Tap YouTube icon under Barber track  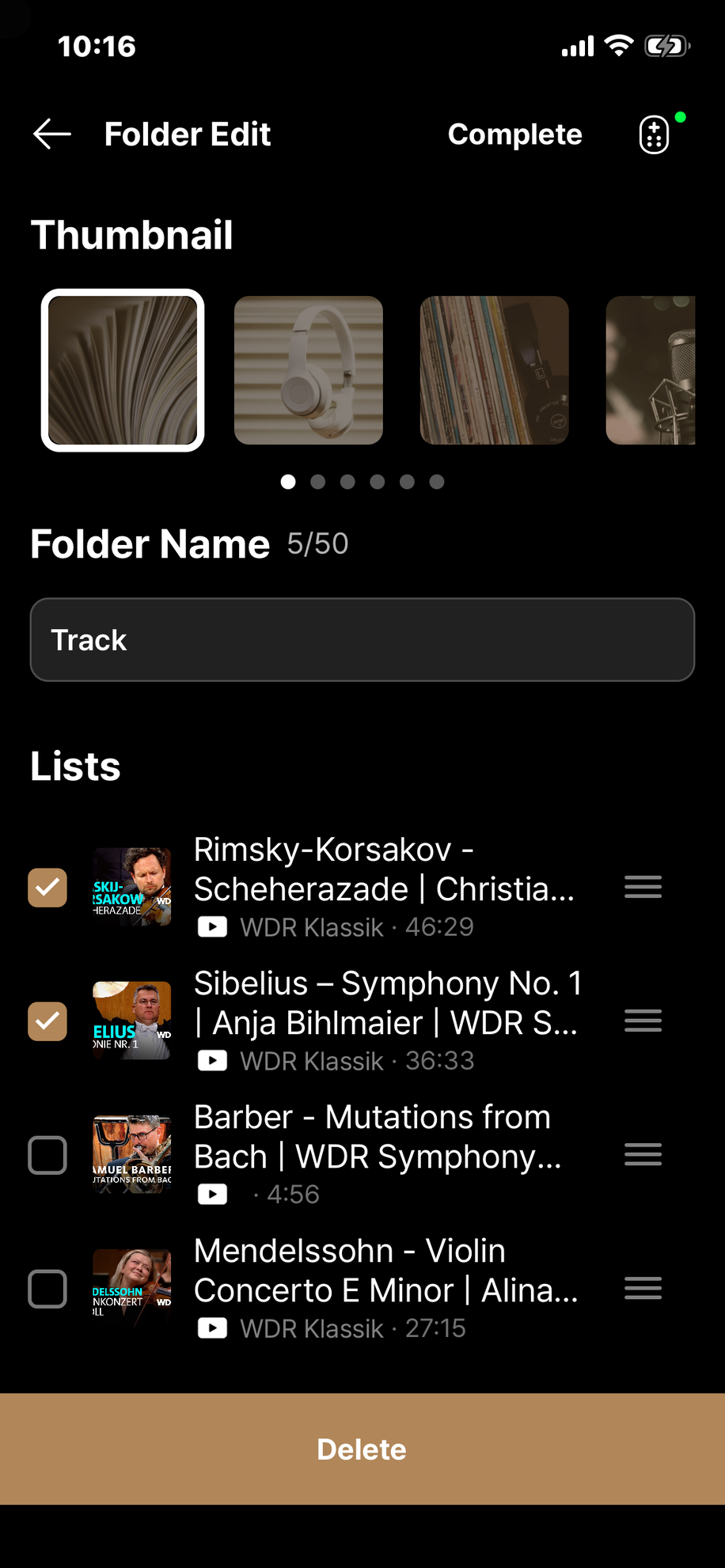212,1194
